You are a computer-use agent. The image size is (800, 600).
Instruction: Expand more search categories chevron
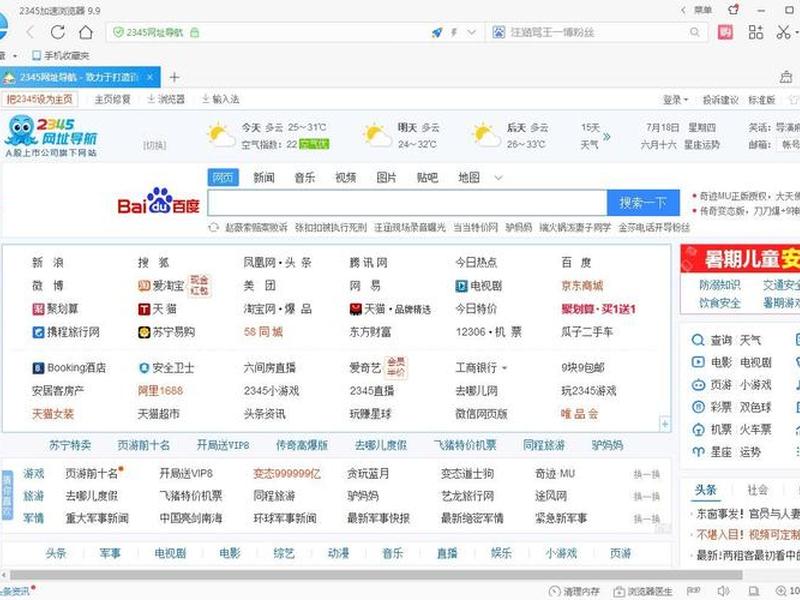498,178
